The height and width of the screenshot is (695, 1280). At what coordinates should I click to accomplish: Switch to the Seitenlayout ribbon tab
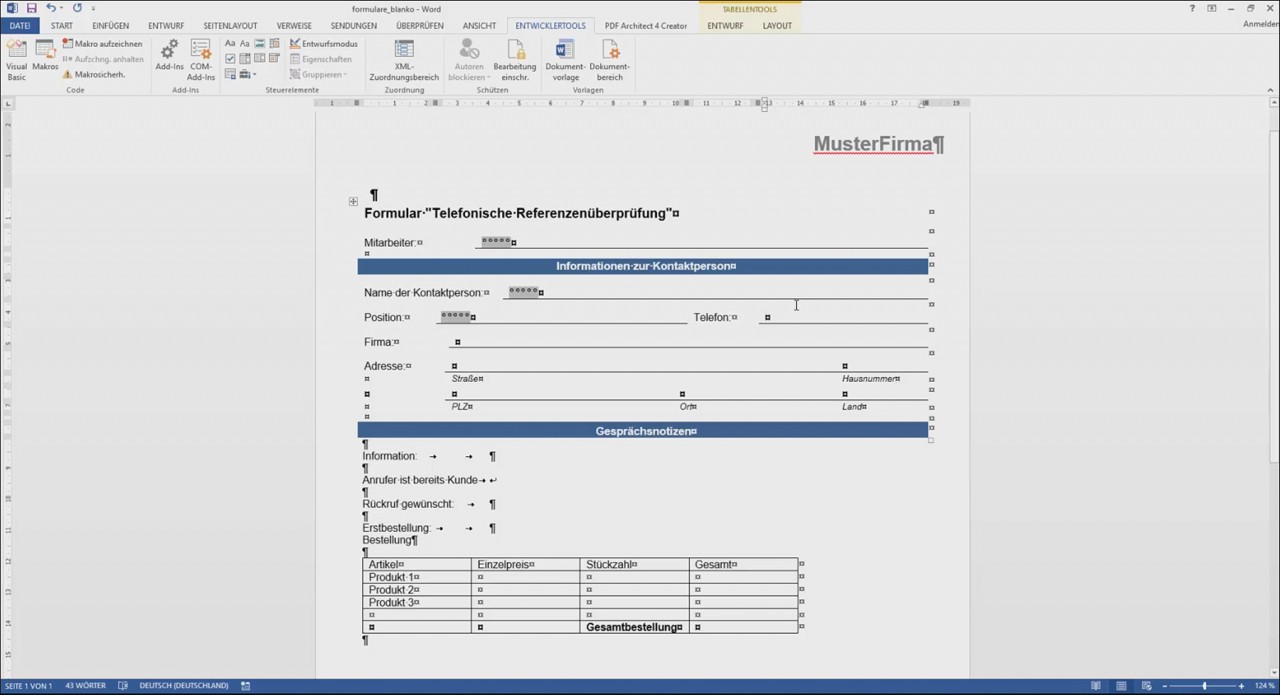[x=230, y=25]
